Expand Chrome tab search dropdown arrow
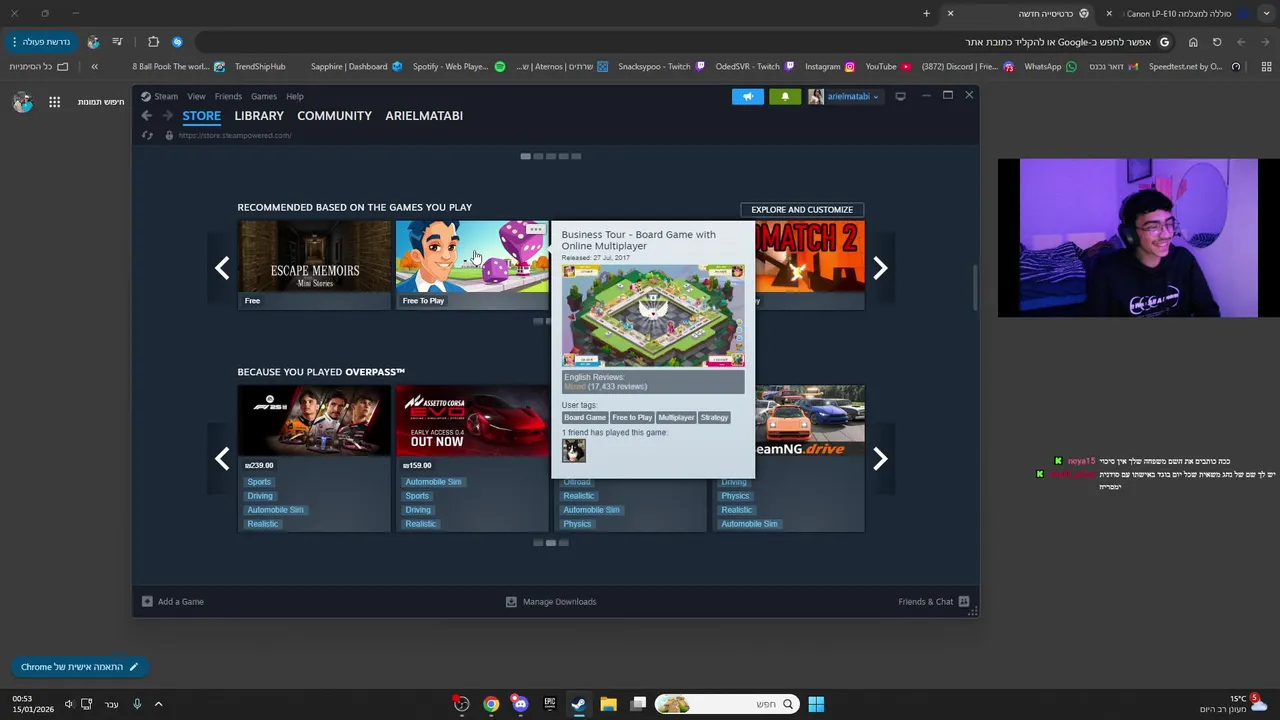1280x720 pixels. tap(1266, 13)
